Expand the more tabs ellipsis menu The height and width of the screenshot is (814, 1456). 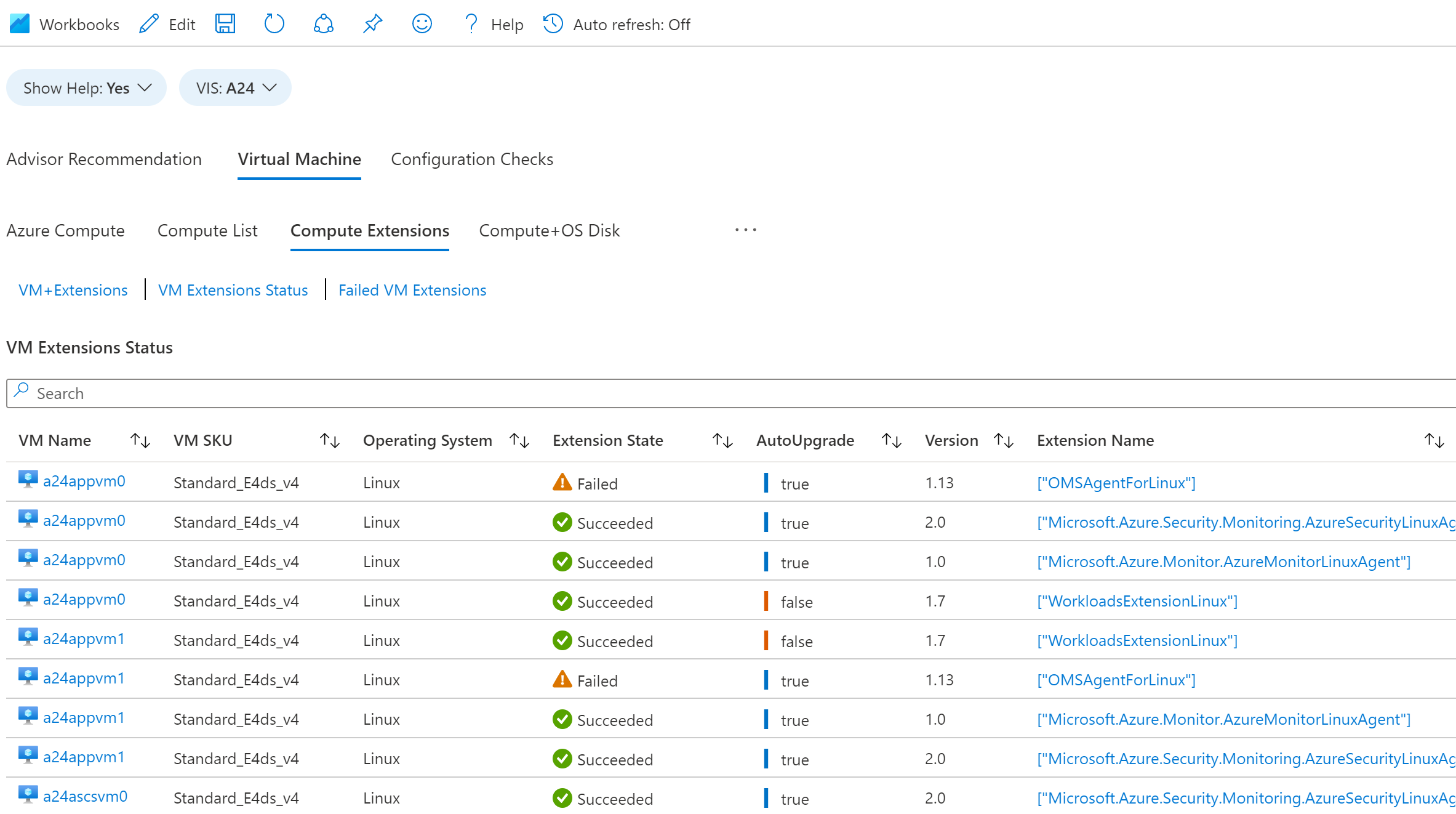click(x=745, y=230)
